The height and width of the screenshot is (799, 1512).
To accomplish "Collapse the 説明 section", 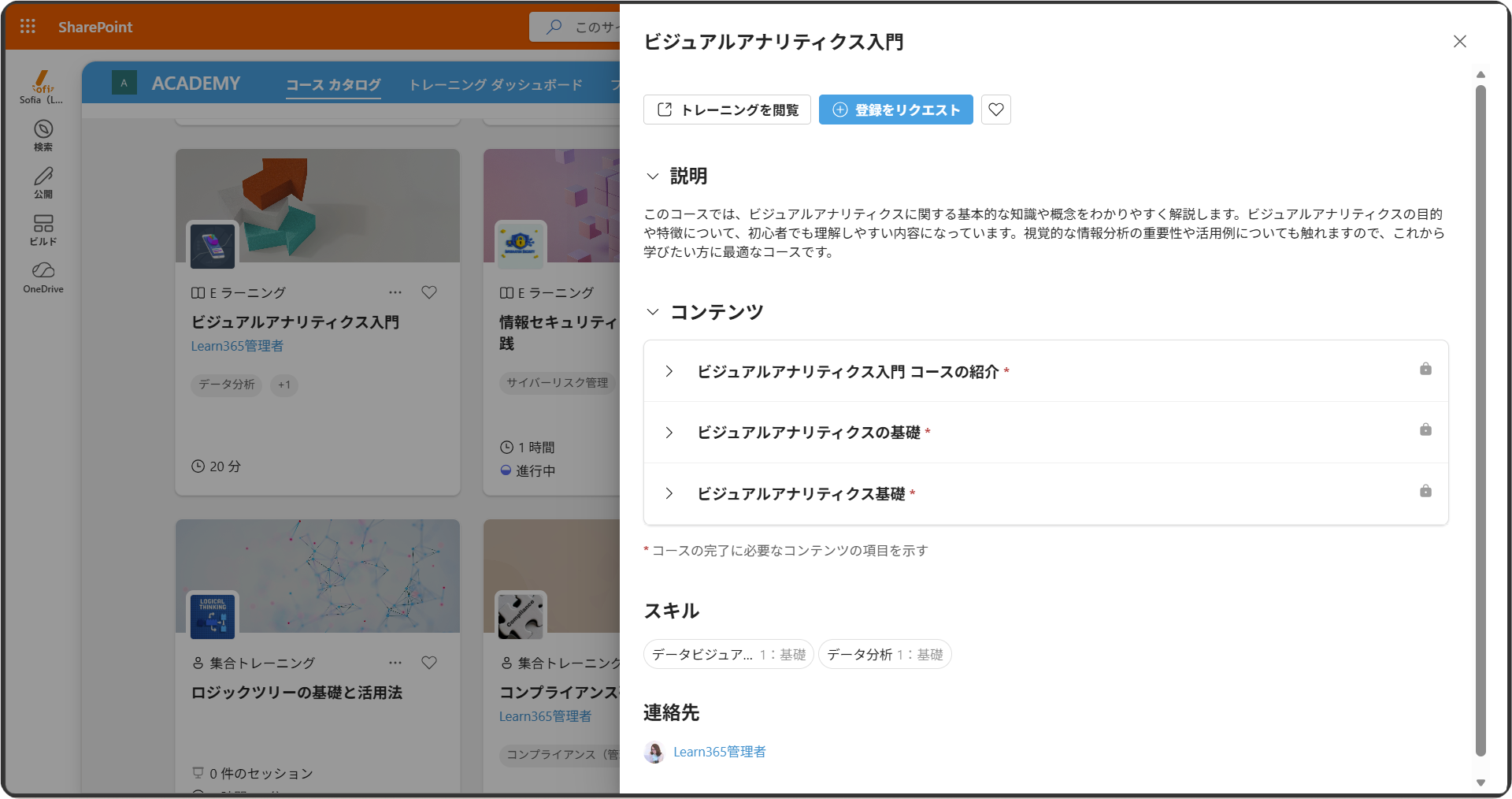I will [x=653, y=176].
